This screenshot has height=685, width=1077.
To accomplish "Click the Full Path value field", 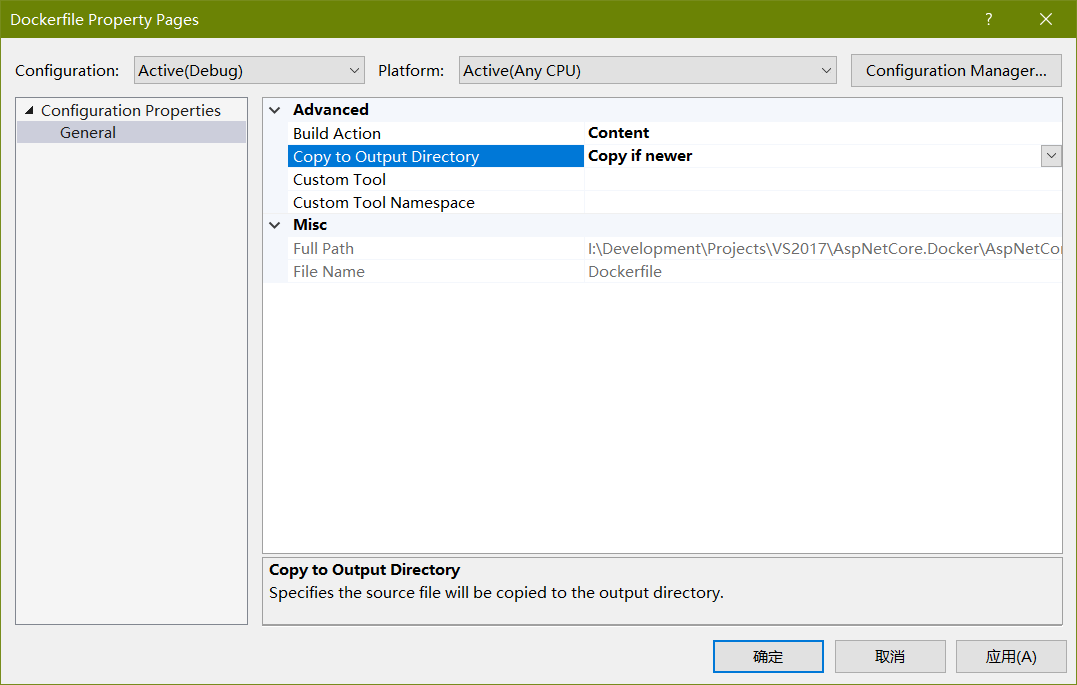I will (x=820, y=249).
